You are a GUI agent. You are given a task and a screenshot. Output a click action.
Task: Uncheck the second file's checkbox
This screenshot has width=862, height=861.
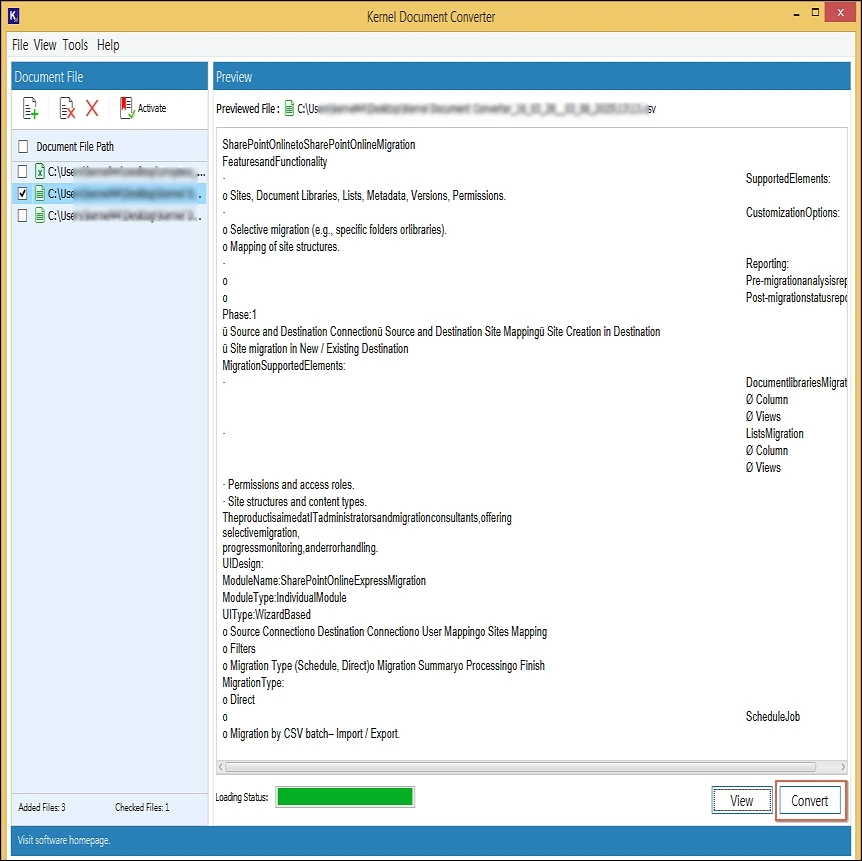tap(22, 194)
